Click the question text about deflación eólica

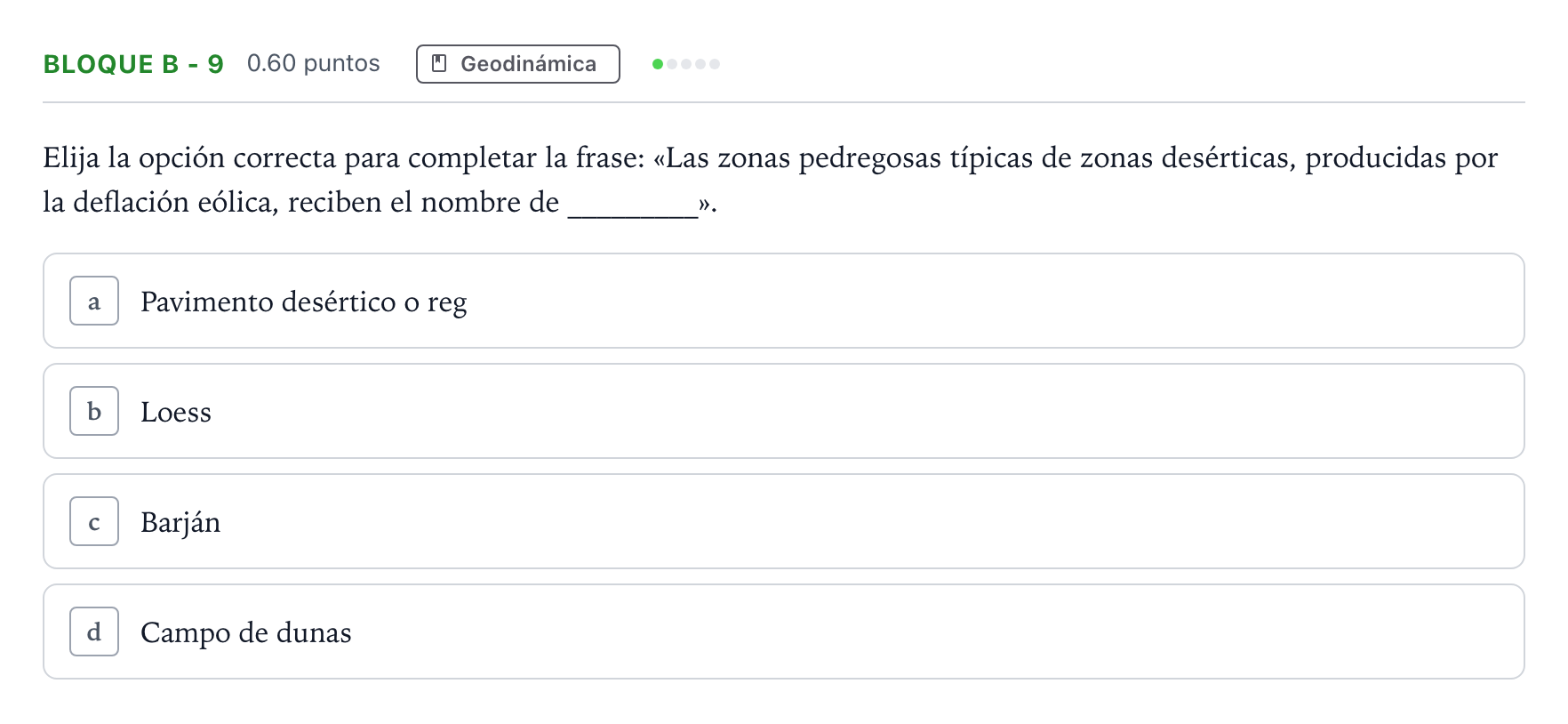(771, 180)
